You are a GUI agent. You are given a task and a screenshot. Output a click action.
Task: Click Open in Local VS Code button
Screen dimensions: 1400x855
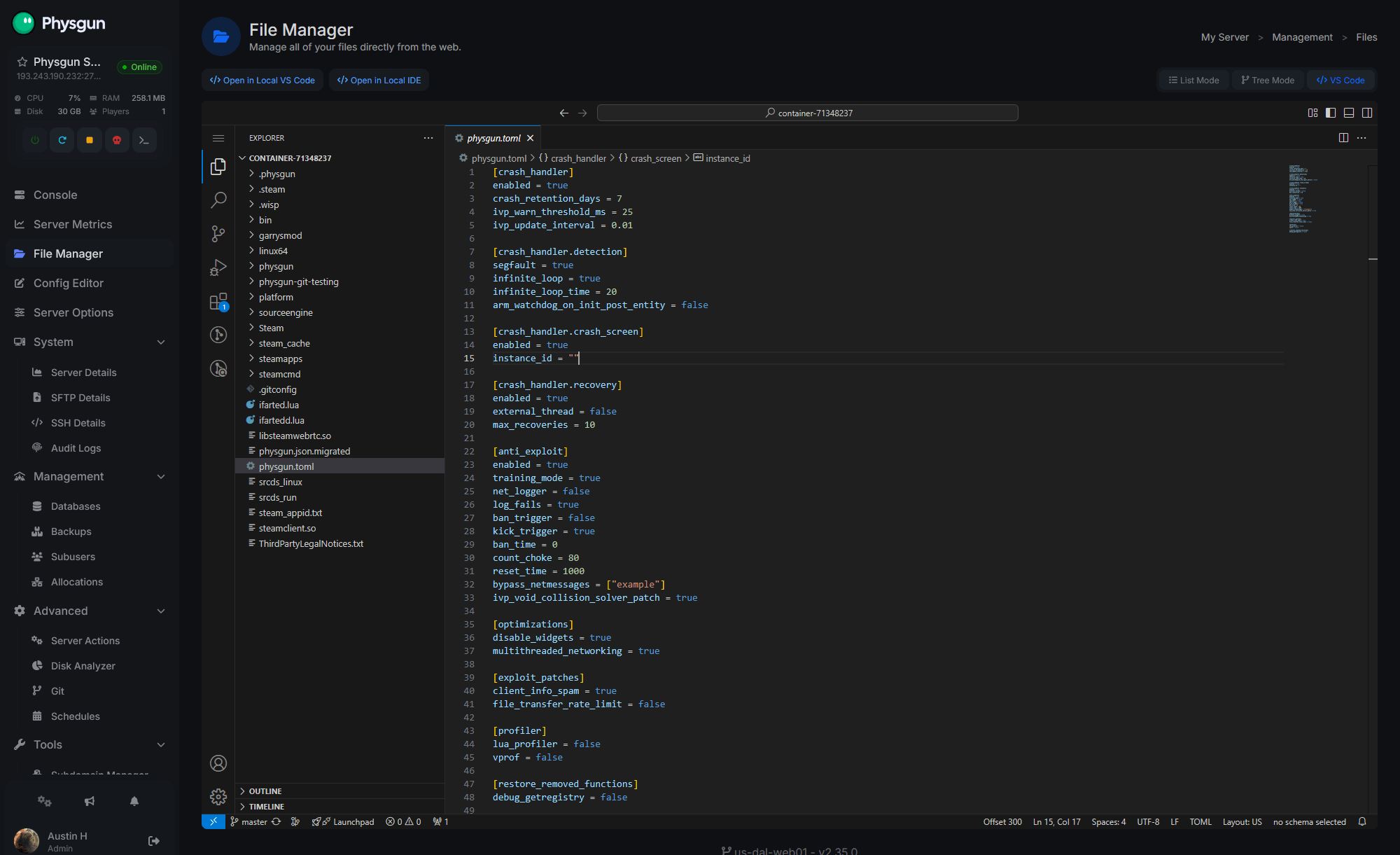[262, 81]
